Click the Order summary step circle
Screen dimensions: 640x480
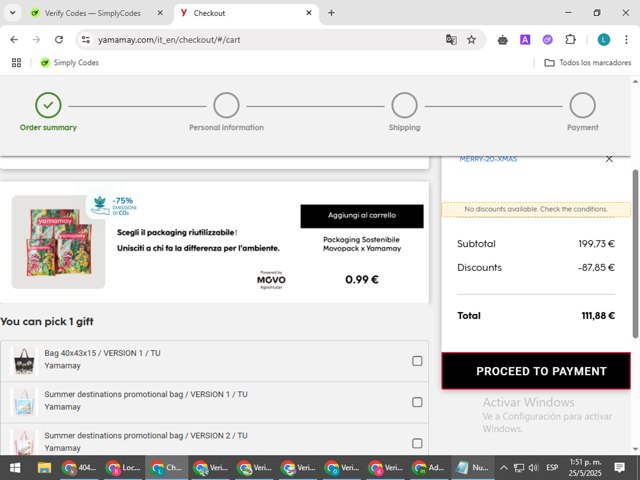click(x=48, y=105)
